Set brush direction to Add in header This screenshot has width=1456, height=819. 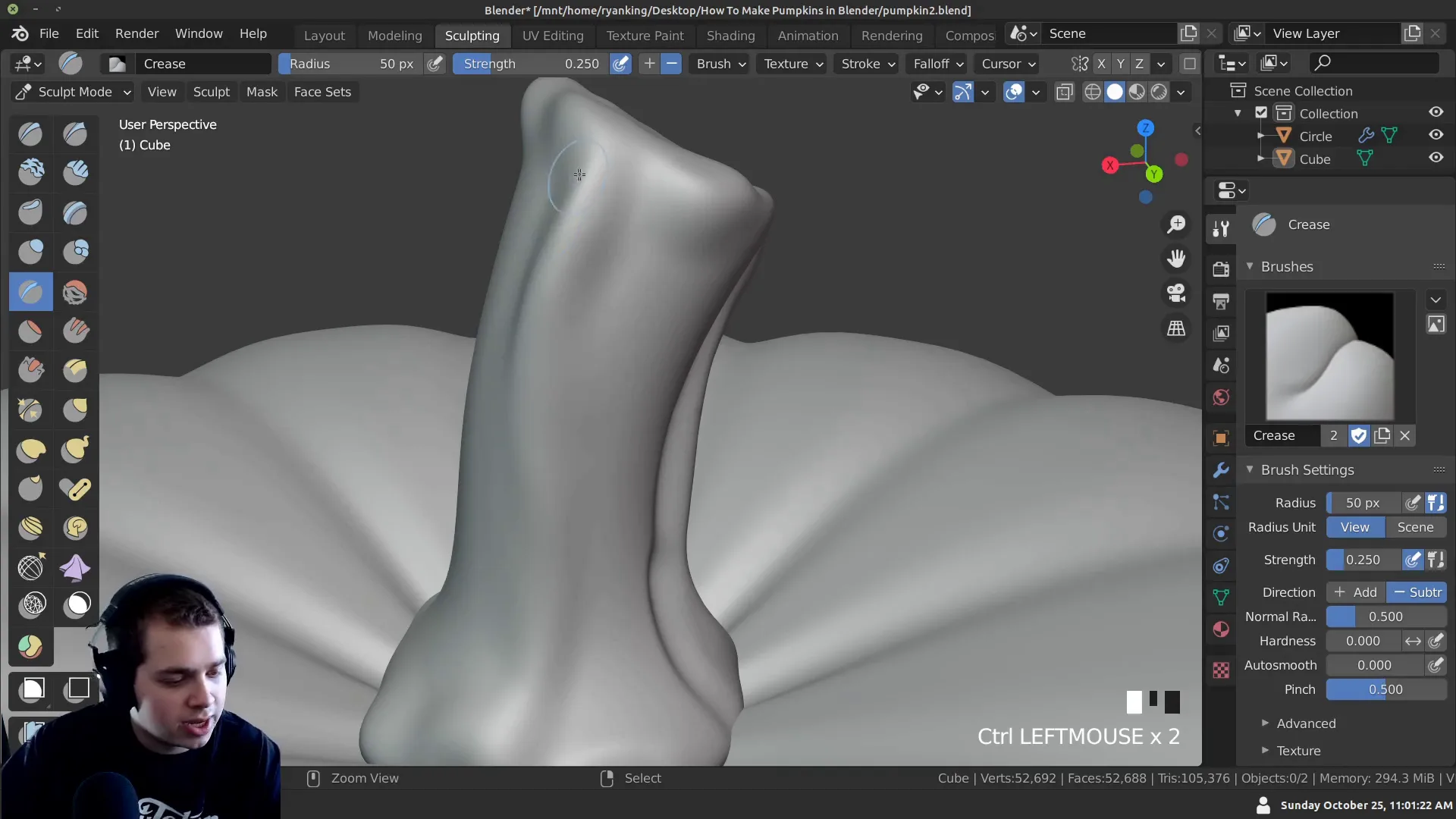[649, 64]
